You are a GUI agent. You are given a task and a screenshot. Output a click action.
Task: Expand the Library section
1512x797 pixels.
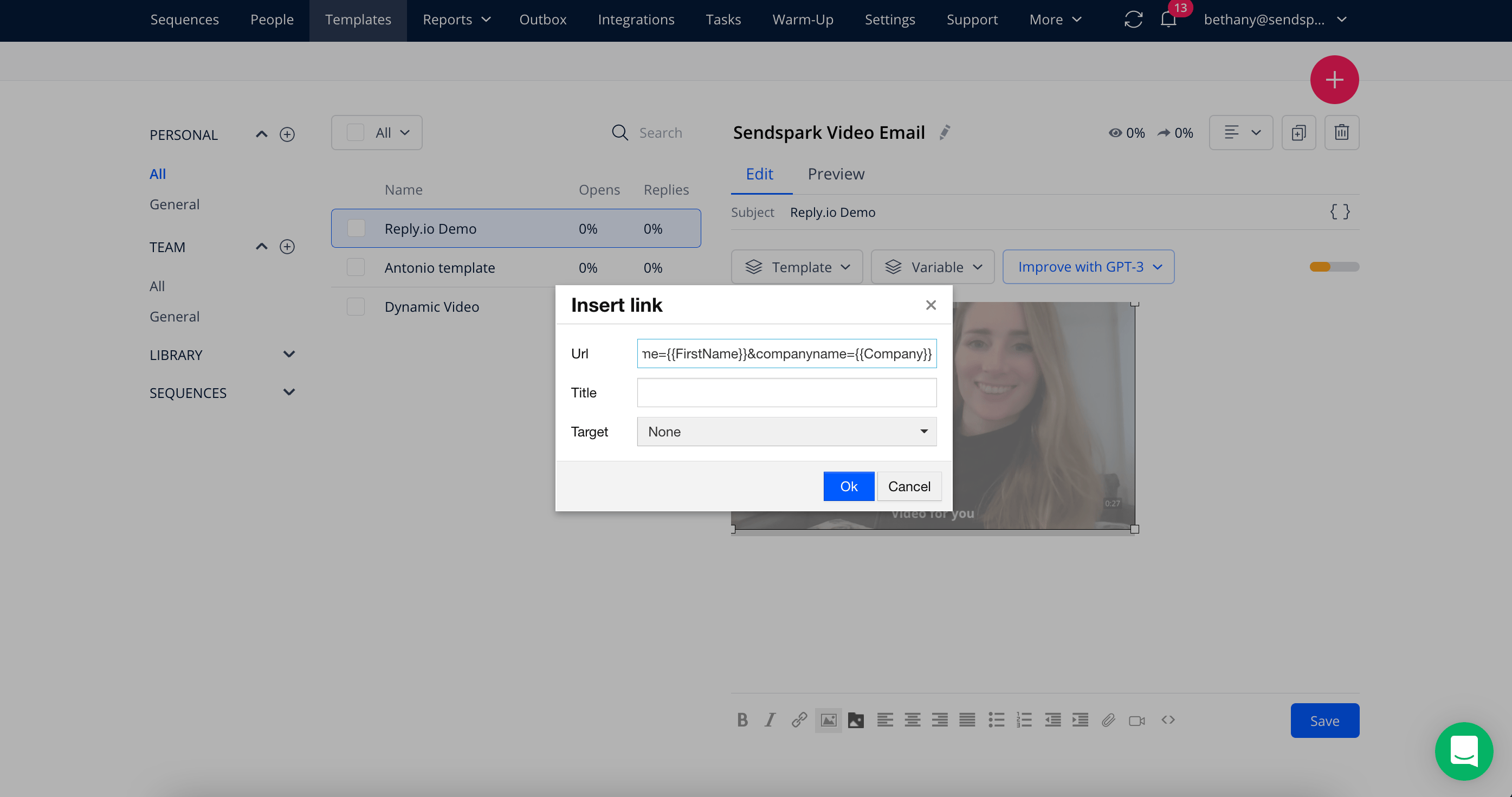[x=289, y=354]
